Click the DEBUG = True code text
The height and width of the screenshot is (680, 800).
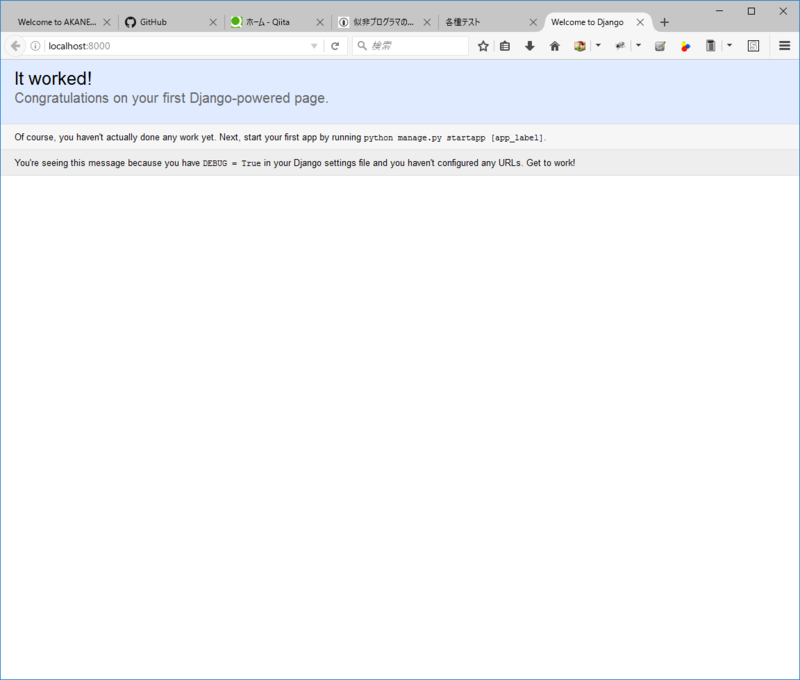click(x=232, y=163)
